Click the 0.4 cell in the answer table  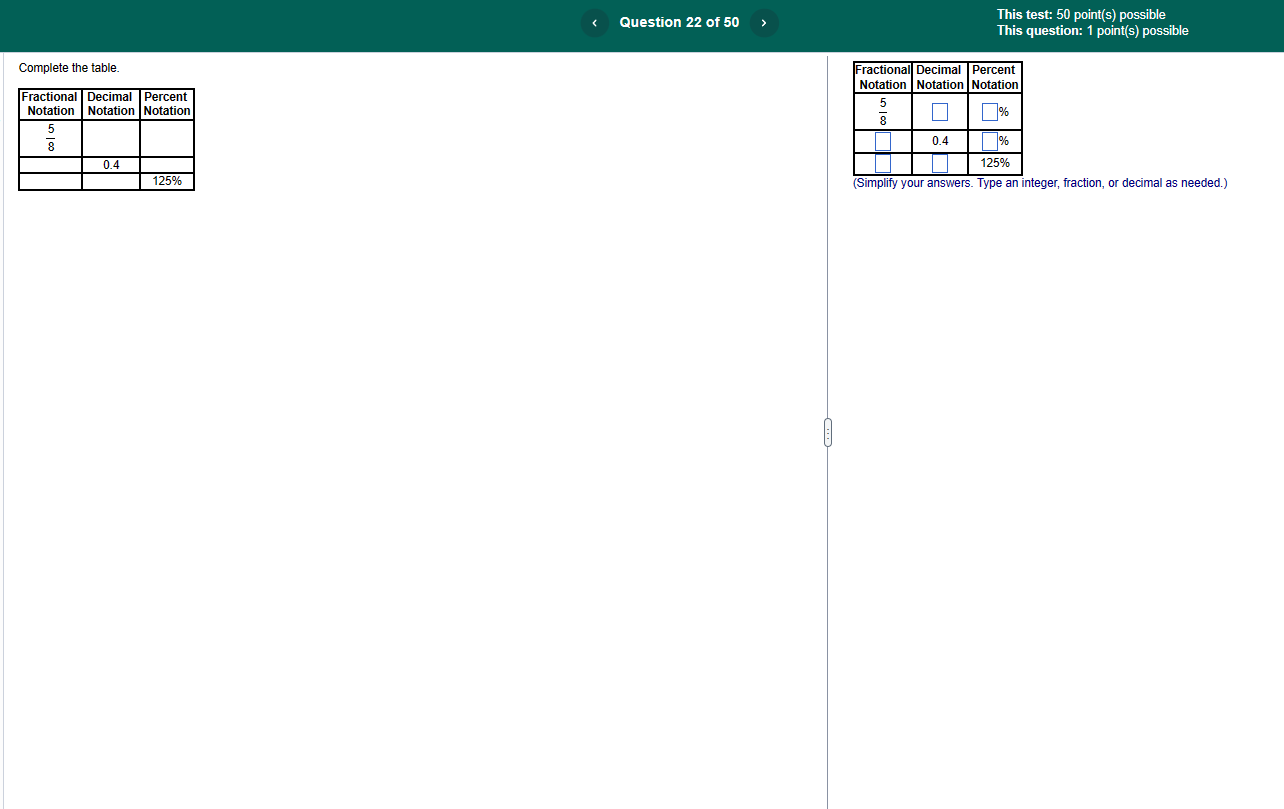pyautogui.click(x=939, y=141)
